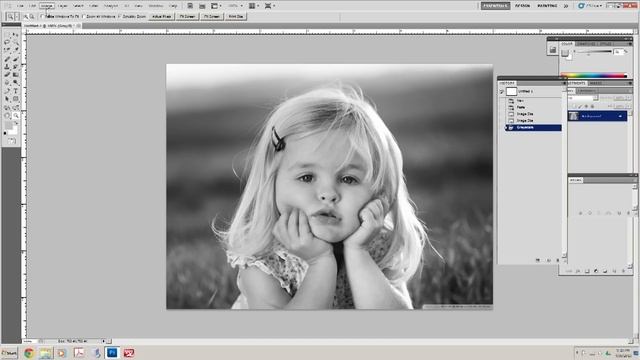Switch to the Channels tab
Viewport: 640px width, 360px height.
point(587,91)
